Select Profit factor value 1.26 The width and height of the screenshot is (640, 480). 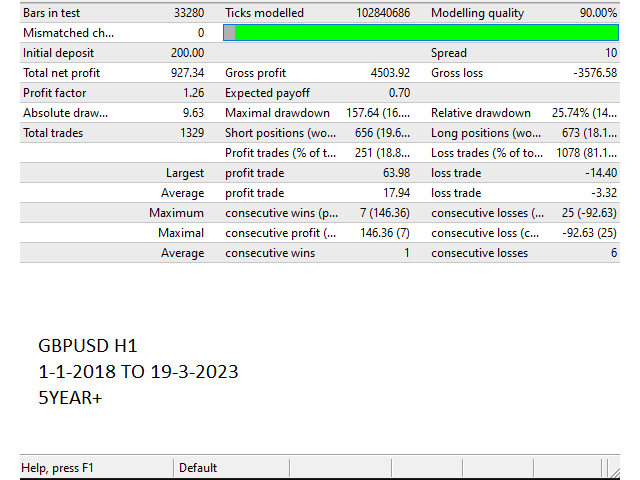193,93
